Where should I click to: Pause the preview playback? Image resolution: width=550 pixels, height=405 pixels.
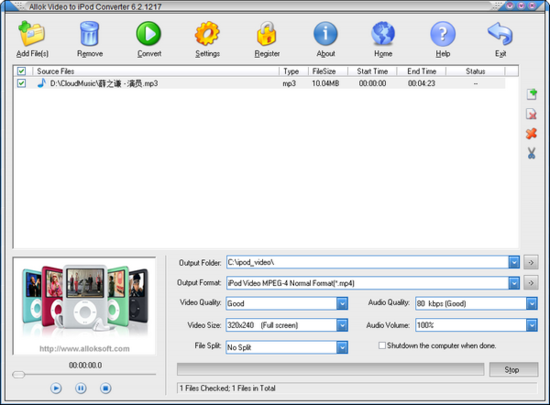[x=81, y=388]
